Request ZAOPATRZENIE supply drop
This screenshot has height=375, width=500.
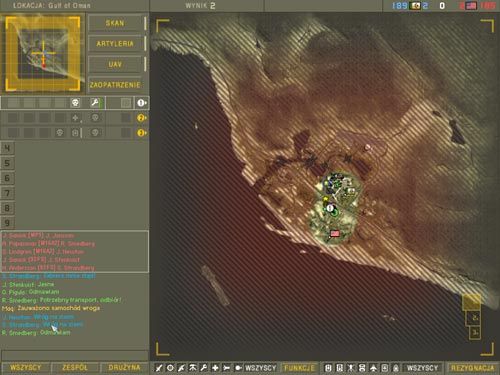(115, 85)
